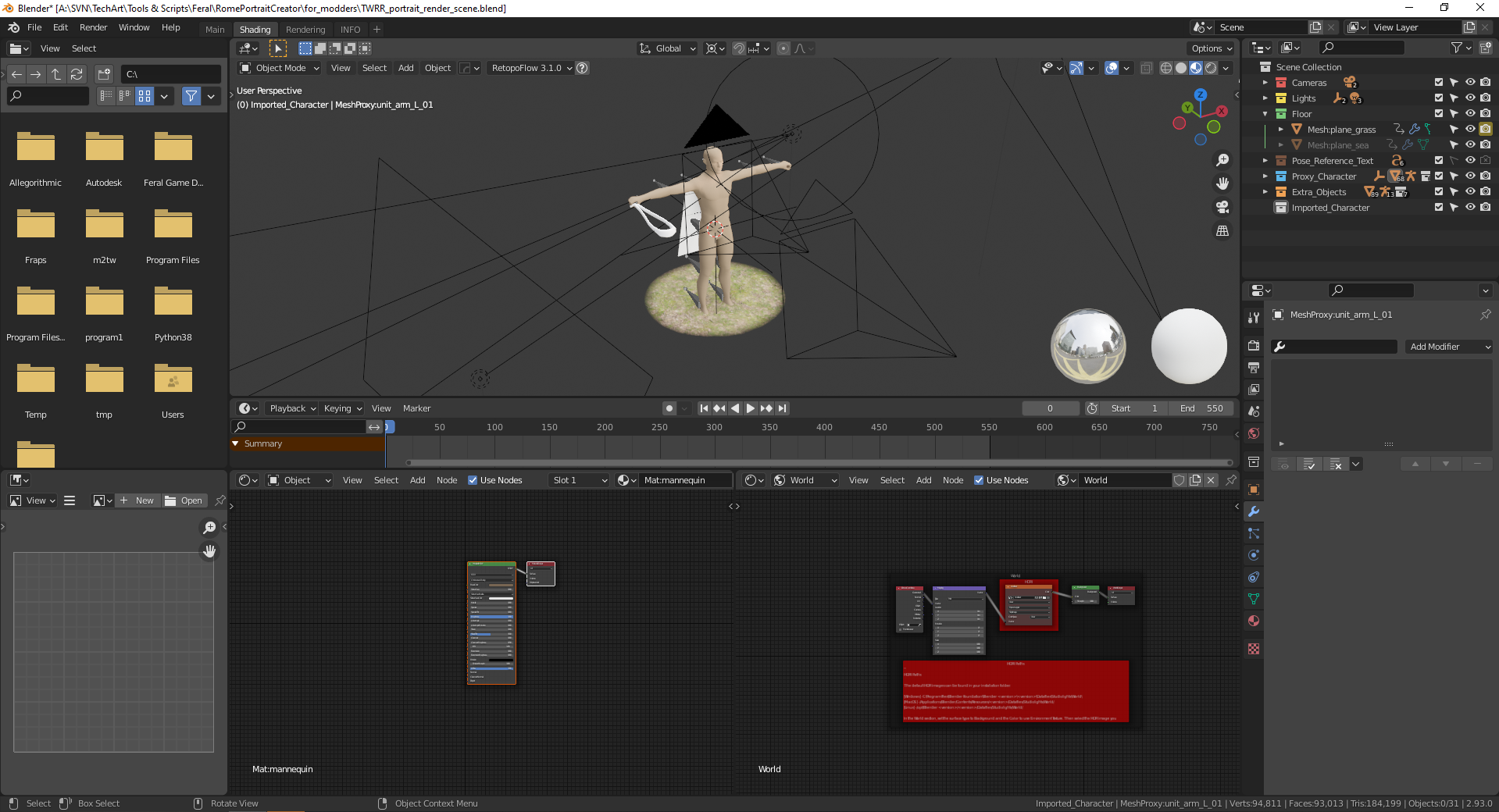The height and width of the screenshot is (812, 1499).
Task: Open the Modifier properties wrench tab
Action: point(1254,511)
